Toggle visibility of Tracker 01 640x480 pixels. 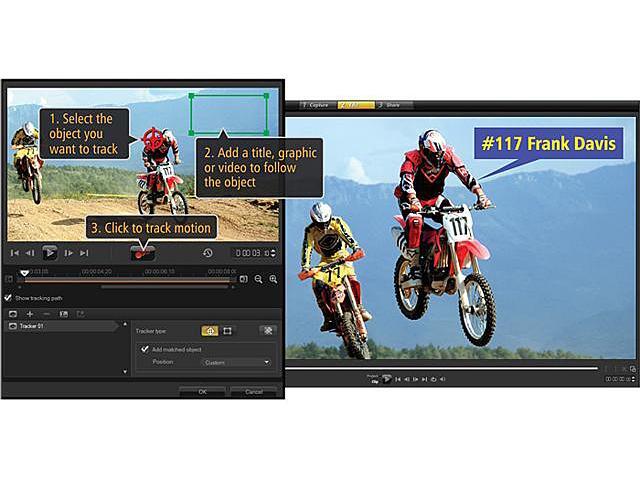point(12,326)
